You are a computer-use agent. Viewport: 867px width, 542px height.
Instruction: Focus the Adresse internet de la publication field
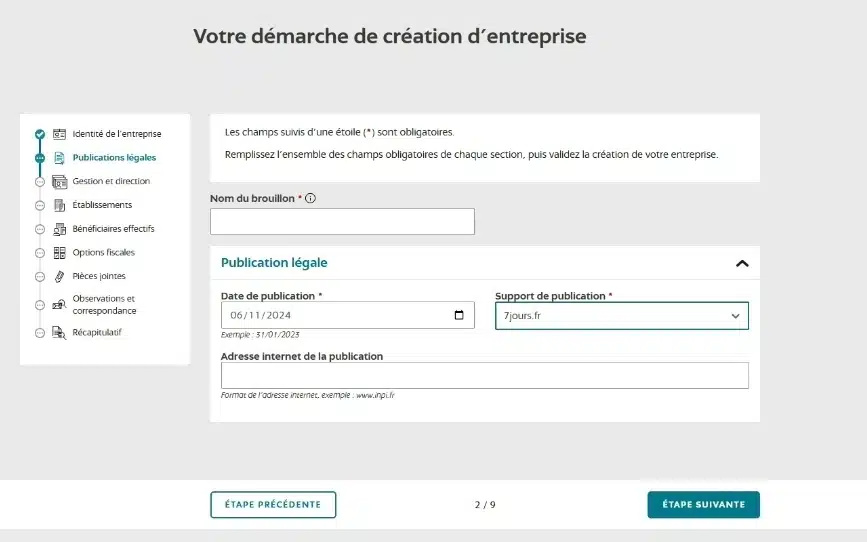tap(485, 376)
